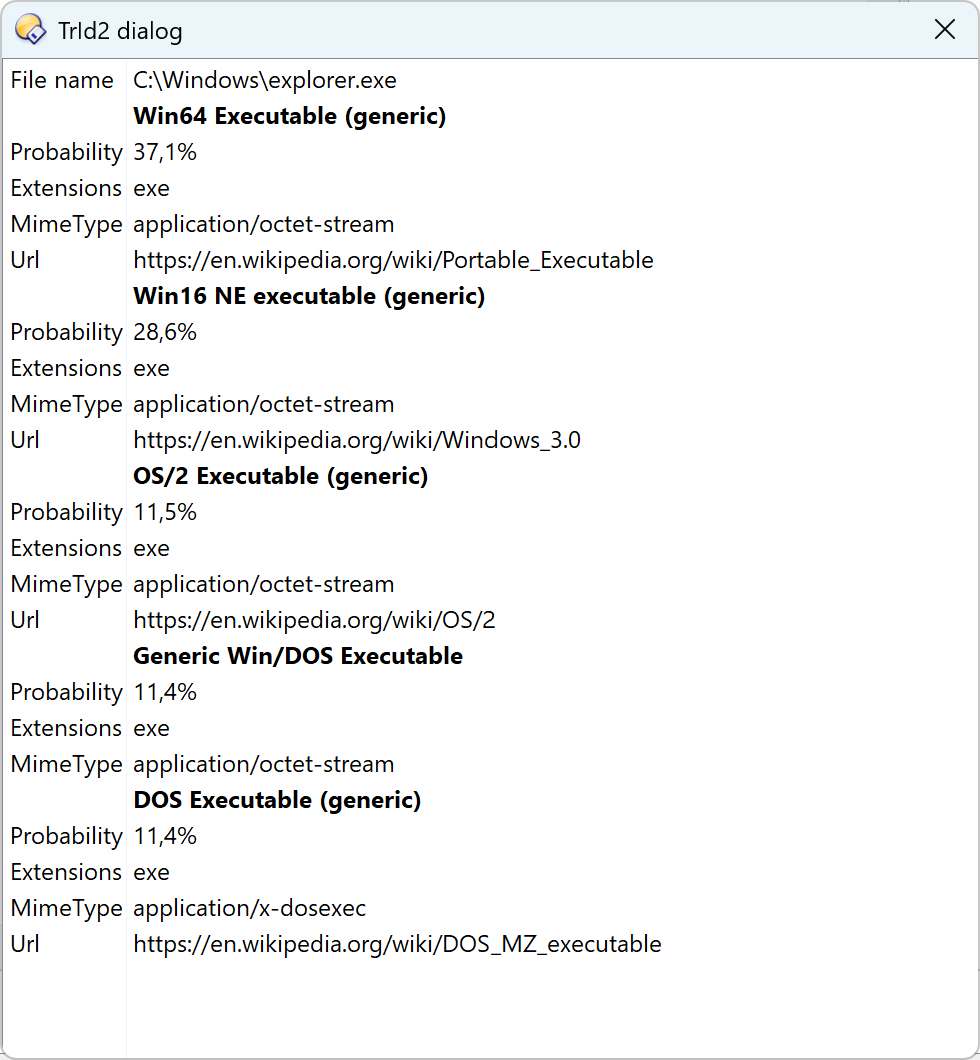Image resolution: width=980 pixels, height=1060 pixels.
Task: Close the TrId2 dialog window
Action: point(944,30)
